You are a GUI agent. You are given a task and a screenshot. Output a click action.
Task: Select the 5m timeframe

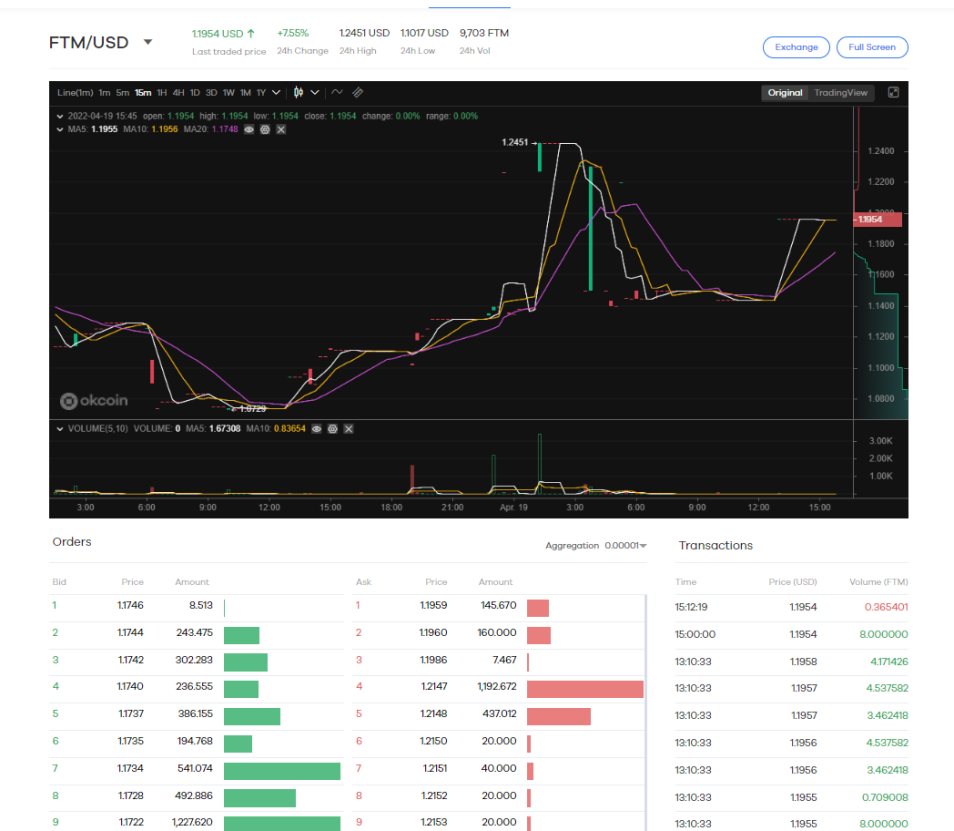point(123,92)
